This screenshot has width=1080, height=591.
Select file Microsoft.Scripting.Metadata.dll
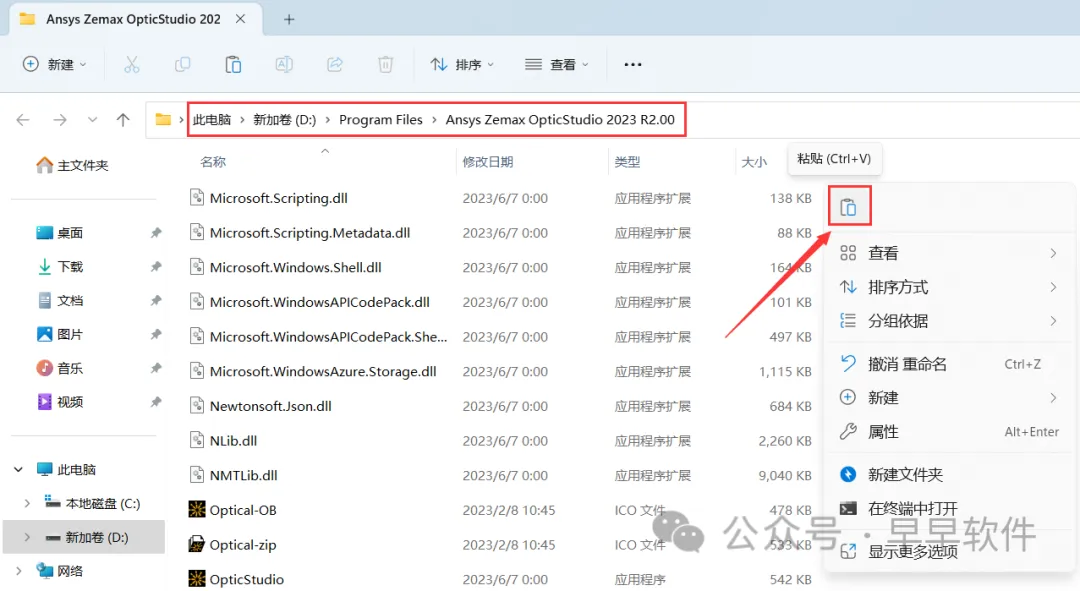pyautogui.click(x=310, y=233)
